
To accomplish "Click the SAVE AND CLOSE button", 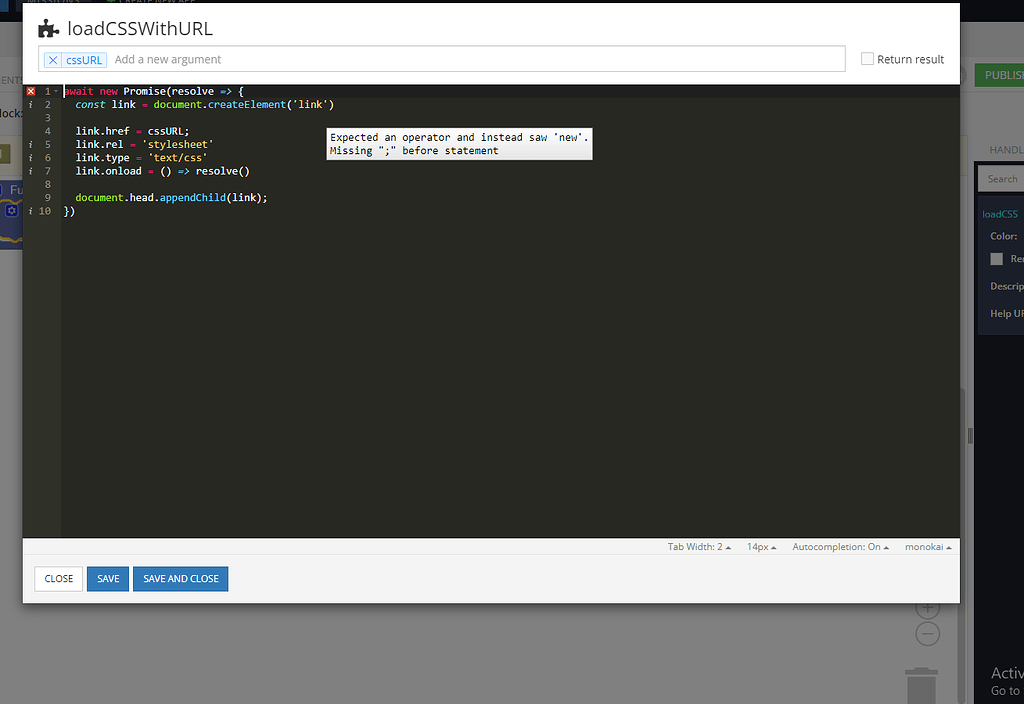I will pyautogui.click(x=180, y=578).
